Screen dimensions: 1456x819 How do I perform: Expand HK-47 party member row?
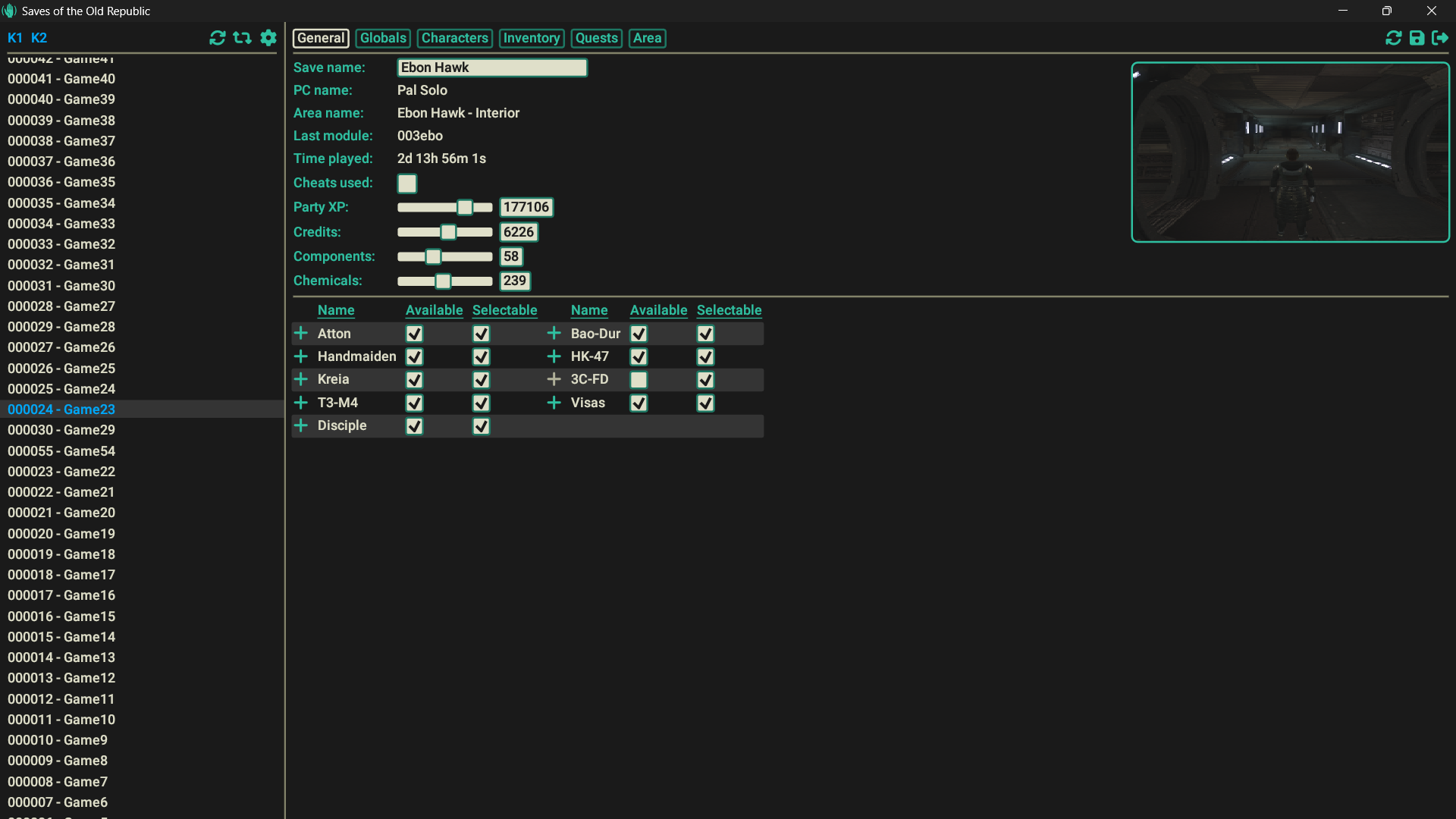554,356
